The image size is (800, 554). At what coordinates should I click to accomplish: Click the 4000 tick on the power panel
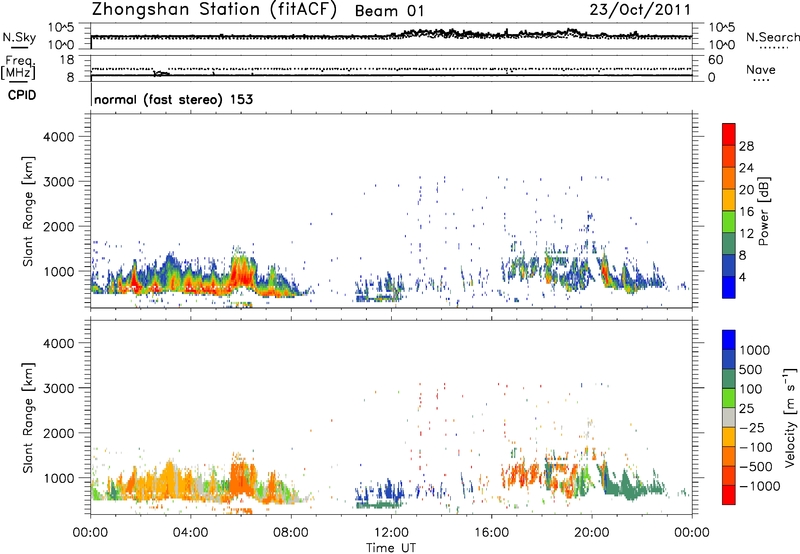(x=59, y=137)
